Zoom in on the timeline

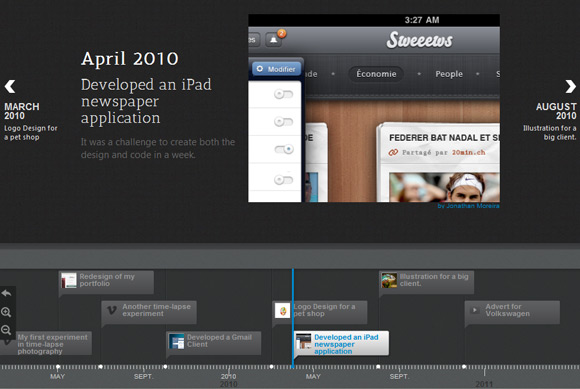[6, 312]
